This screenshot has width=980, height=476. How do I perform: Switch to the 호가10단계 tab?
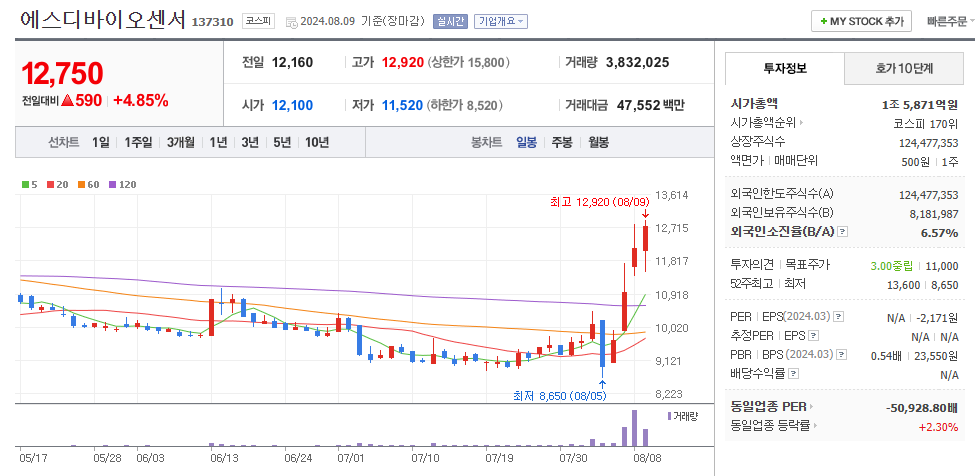click(904, 69)
